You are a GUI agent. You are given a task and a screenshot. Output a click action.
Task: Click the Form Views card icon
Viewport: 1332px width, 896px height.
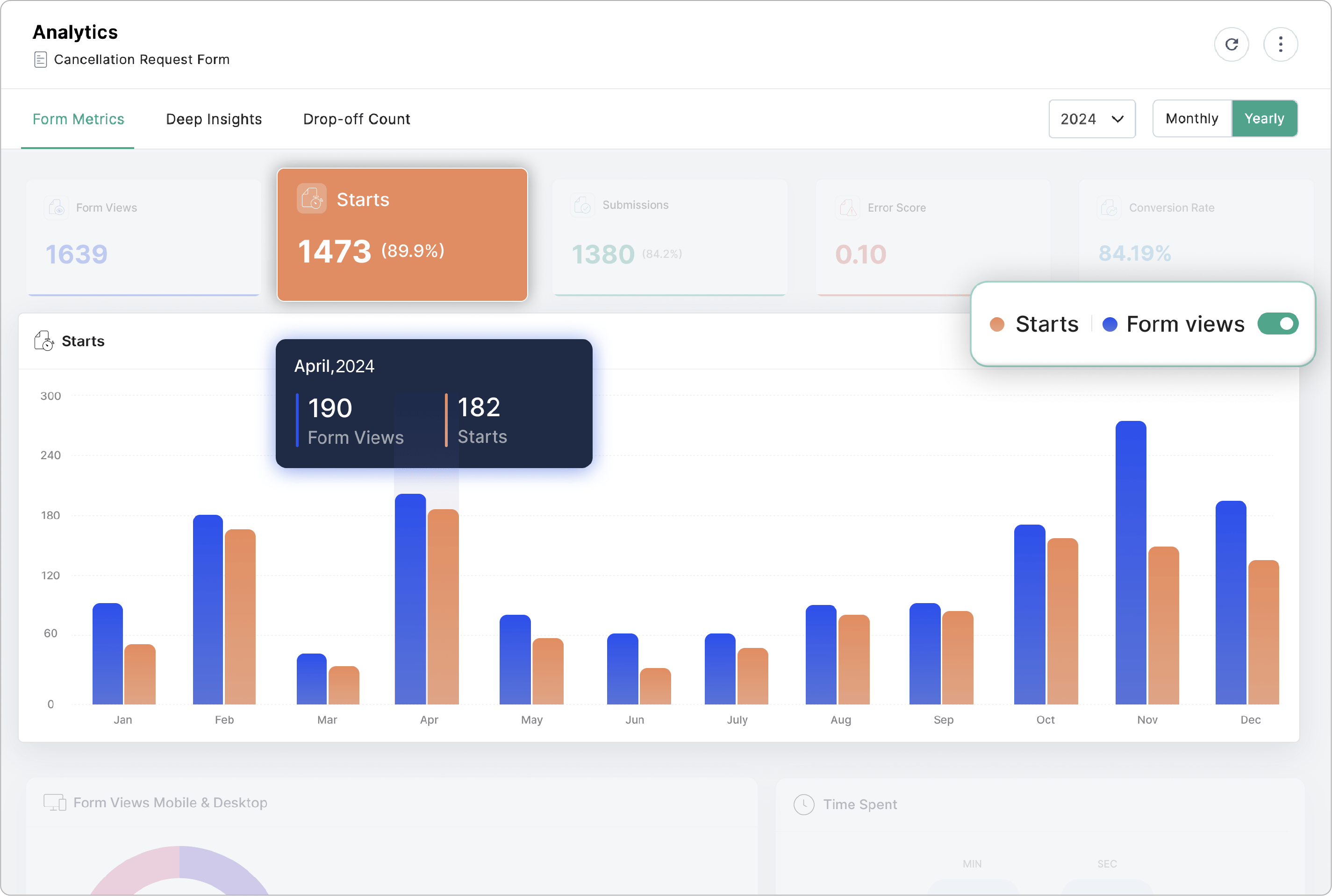coord(56,207)
